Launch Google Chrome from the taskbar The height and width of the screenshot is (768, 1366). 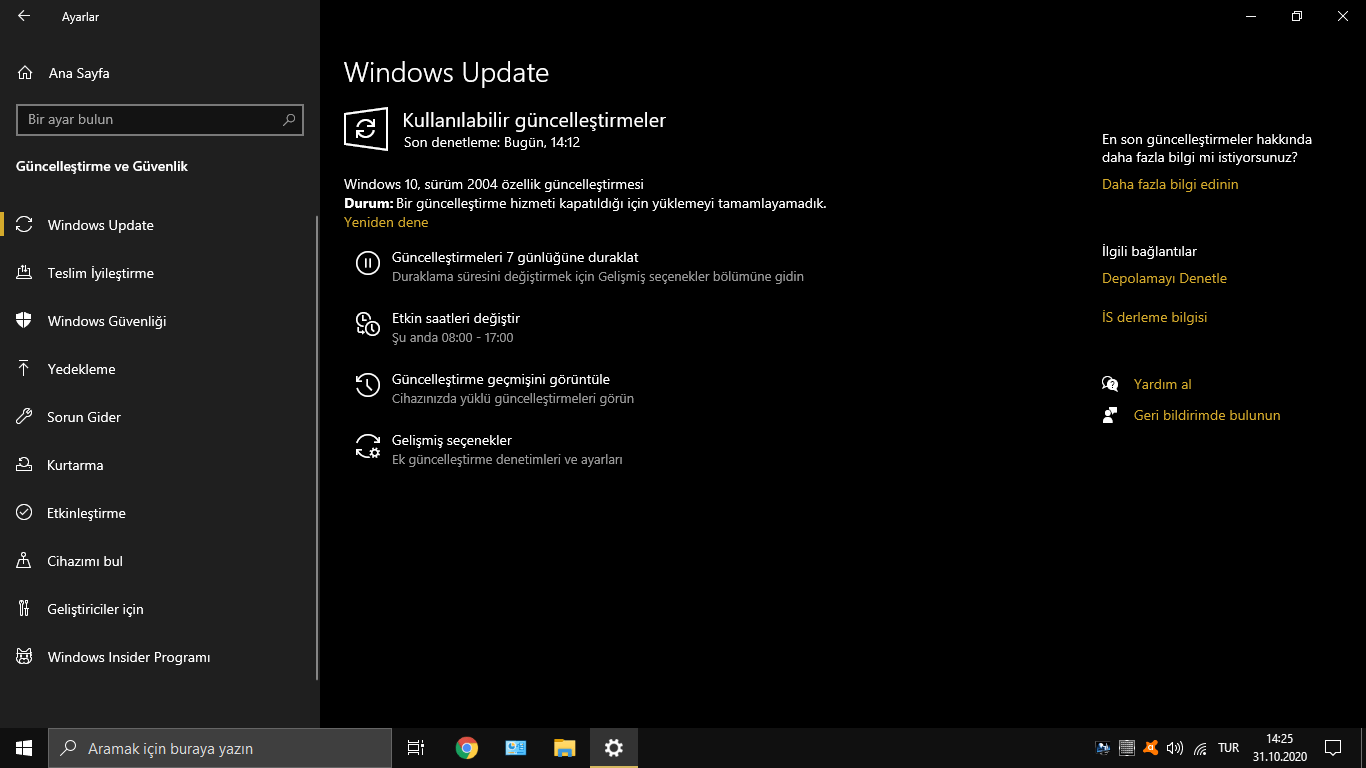click(x=466, y=748)
